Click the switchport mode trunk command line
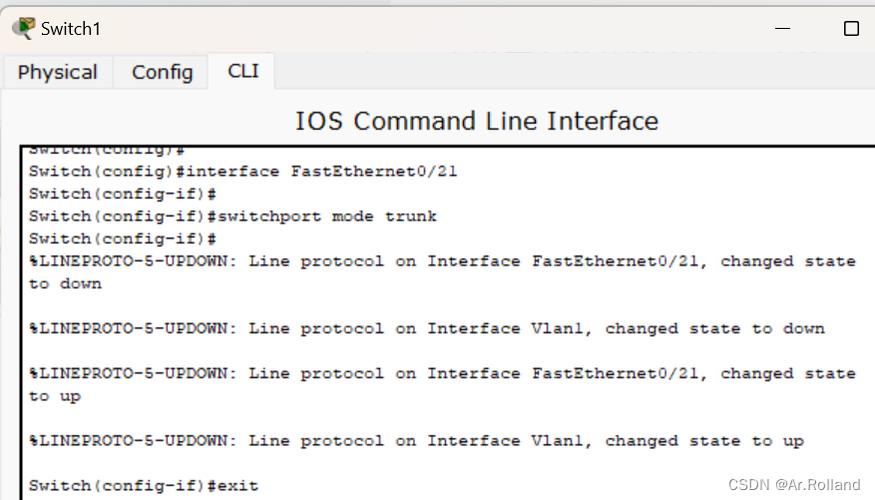Screen dimensions: 875x500 coord(233,216)
